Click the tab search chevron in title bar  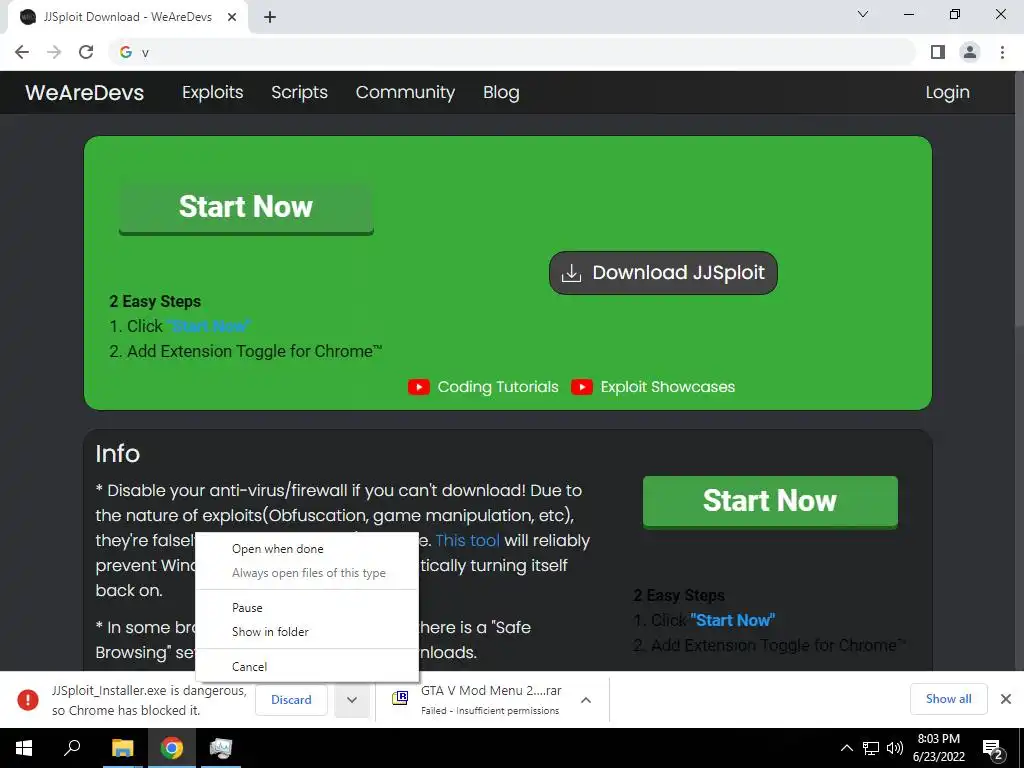point(863,14)
